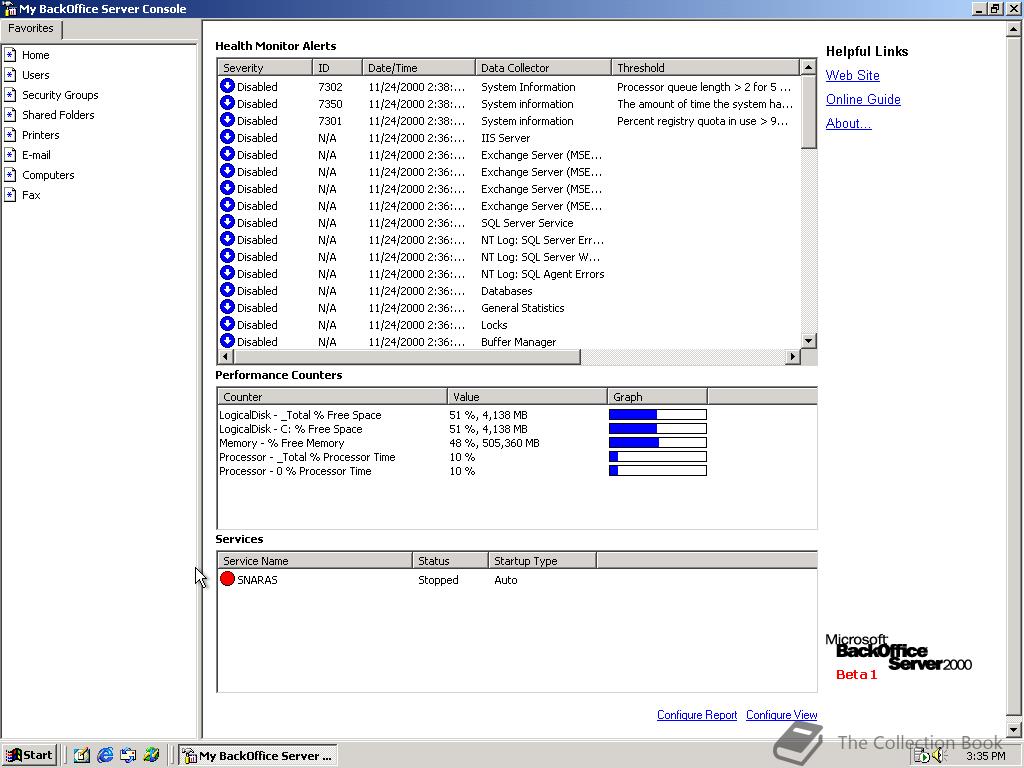Screen dimensions: 1024x768
Task: Click the page icon beside E-mail
Action: tap(10, 155)
